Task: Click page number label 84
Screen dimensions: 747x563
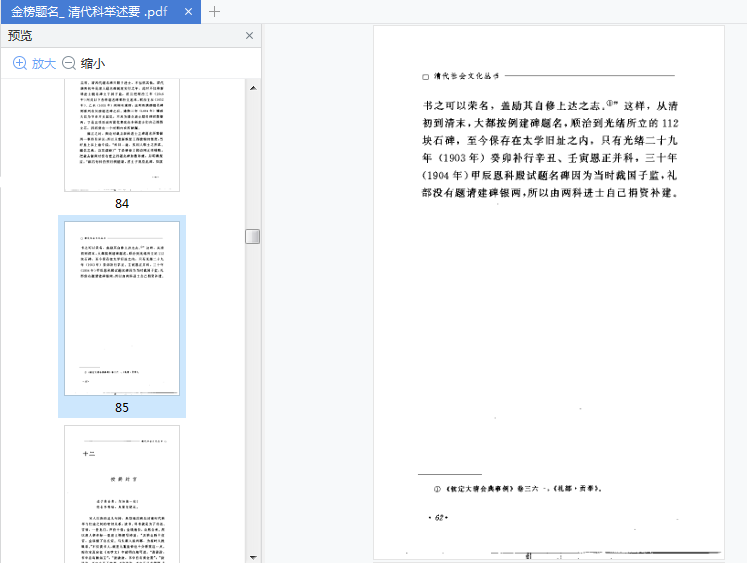Action: 122,204
